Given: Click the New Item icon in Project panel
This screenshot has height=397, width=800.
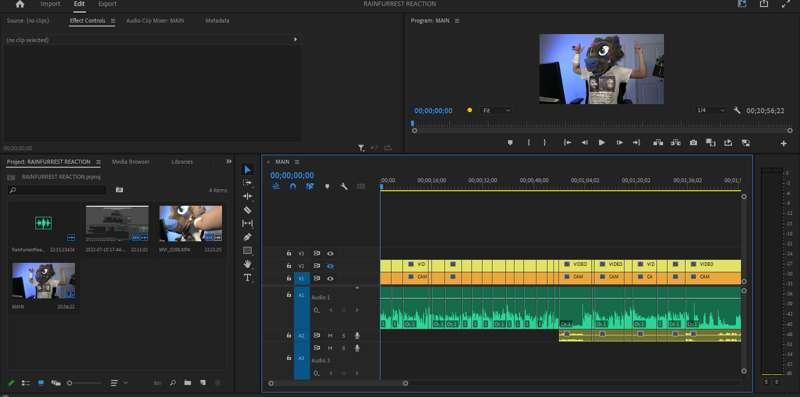Looking at the screenshot, I should point(203,383).
